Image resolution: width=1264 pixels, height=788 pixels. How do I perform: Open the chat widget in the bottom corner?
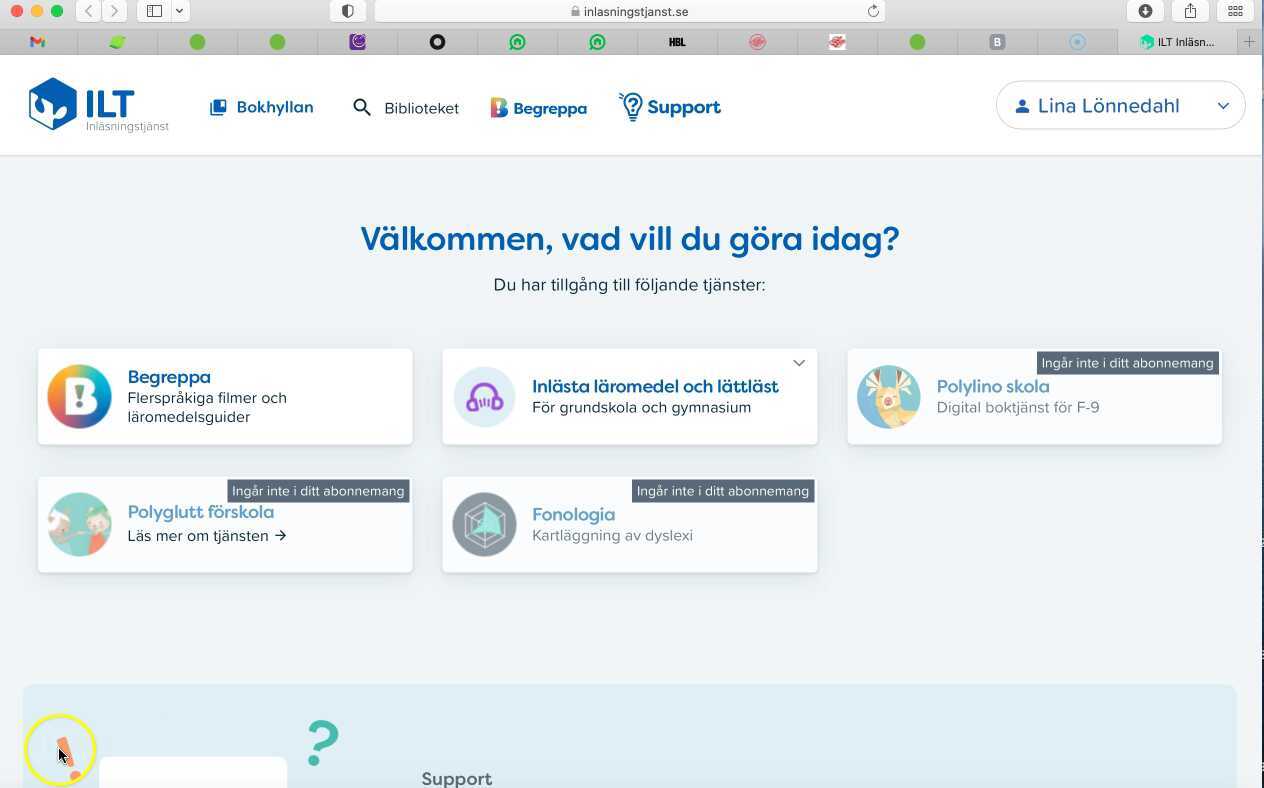click(x=60, y=749)
